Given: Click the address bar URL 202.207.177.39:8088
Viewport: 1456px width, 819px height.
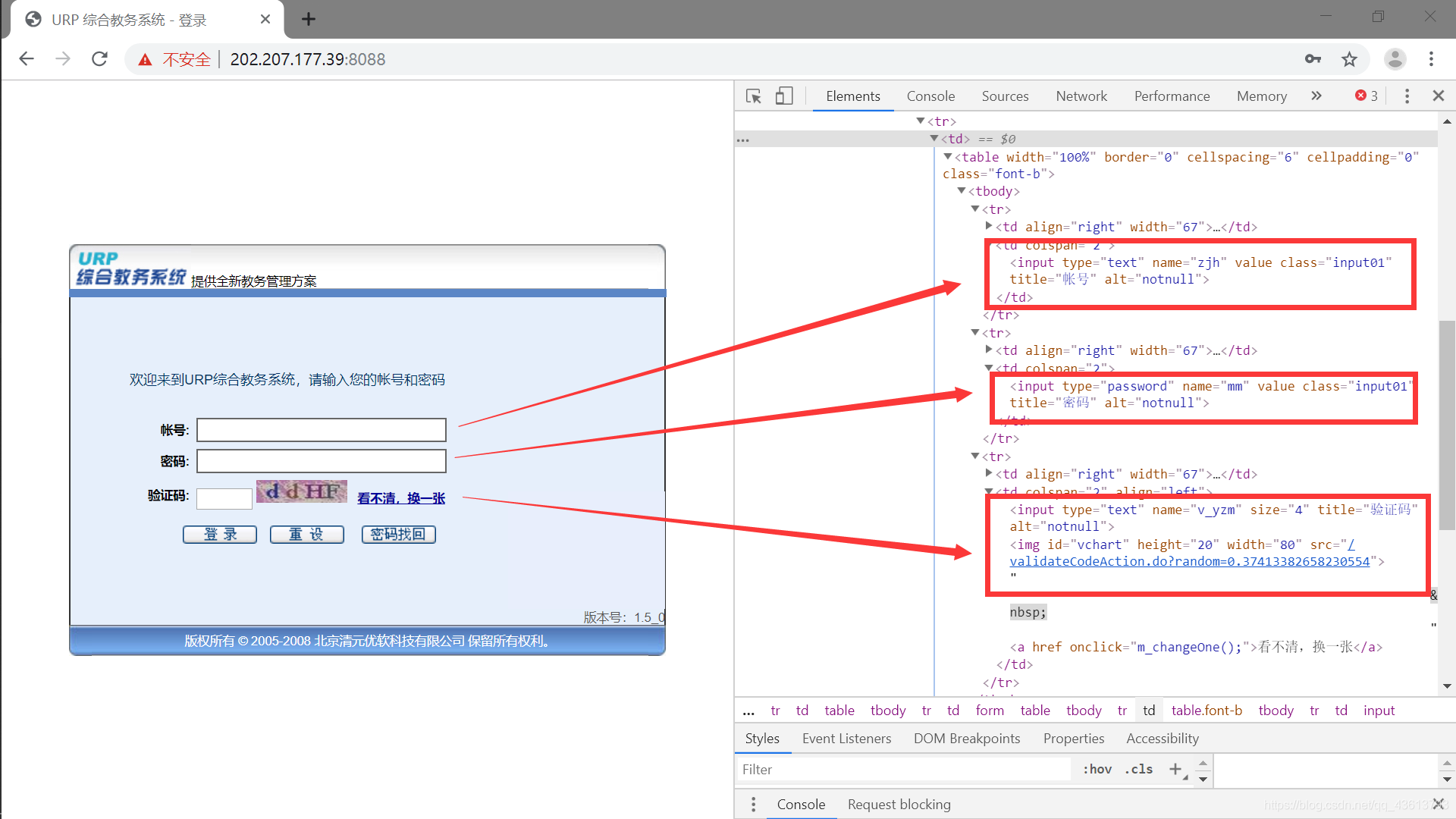Looking at the screenshot, I should click(307, 59).
